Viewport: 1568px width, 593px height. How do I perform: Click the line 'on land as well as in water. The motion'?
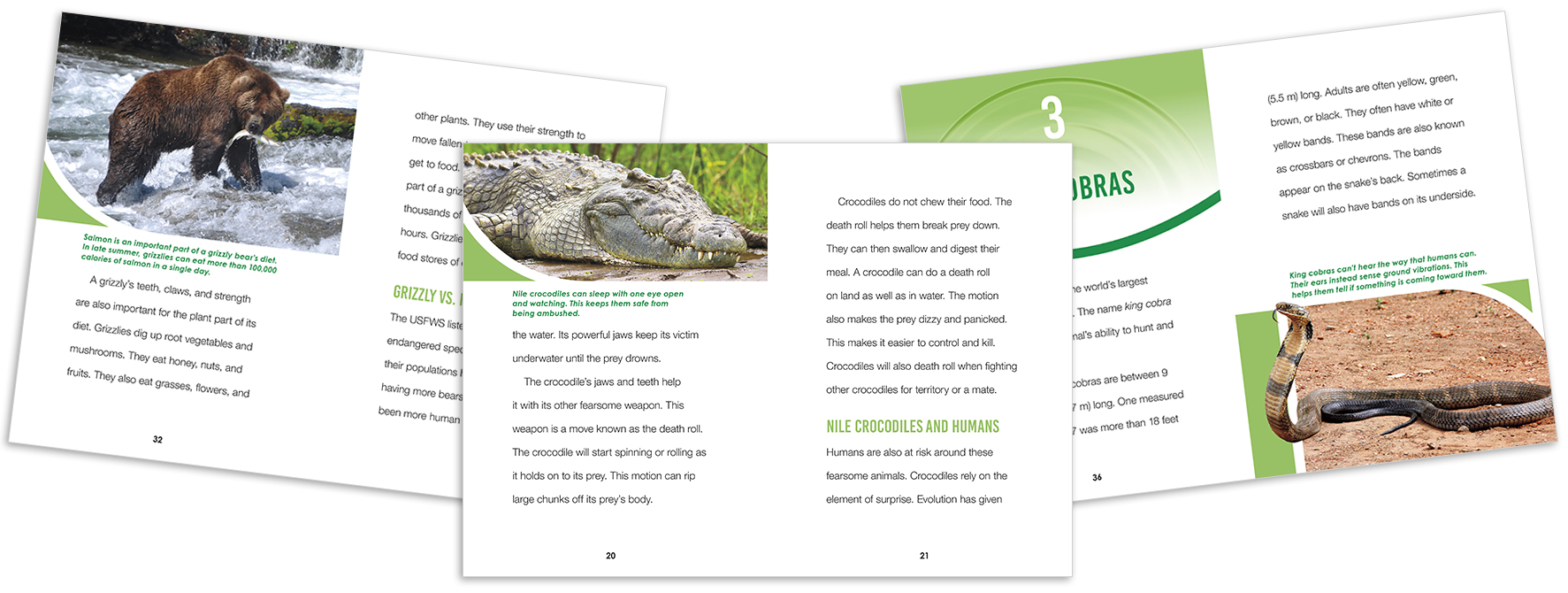coord(912,296)
